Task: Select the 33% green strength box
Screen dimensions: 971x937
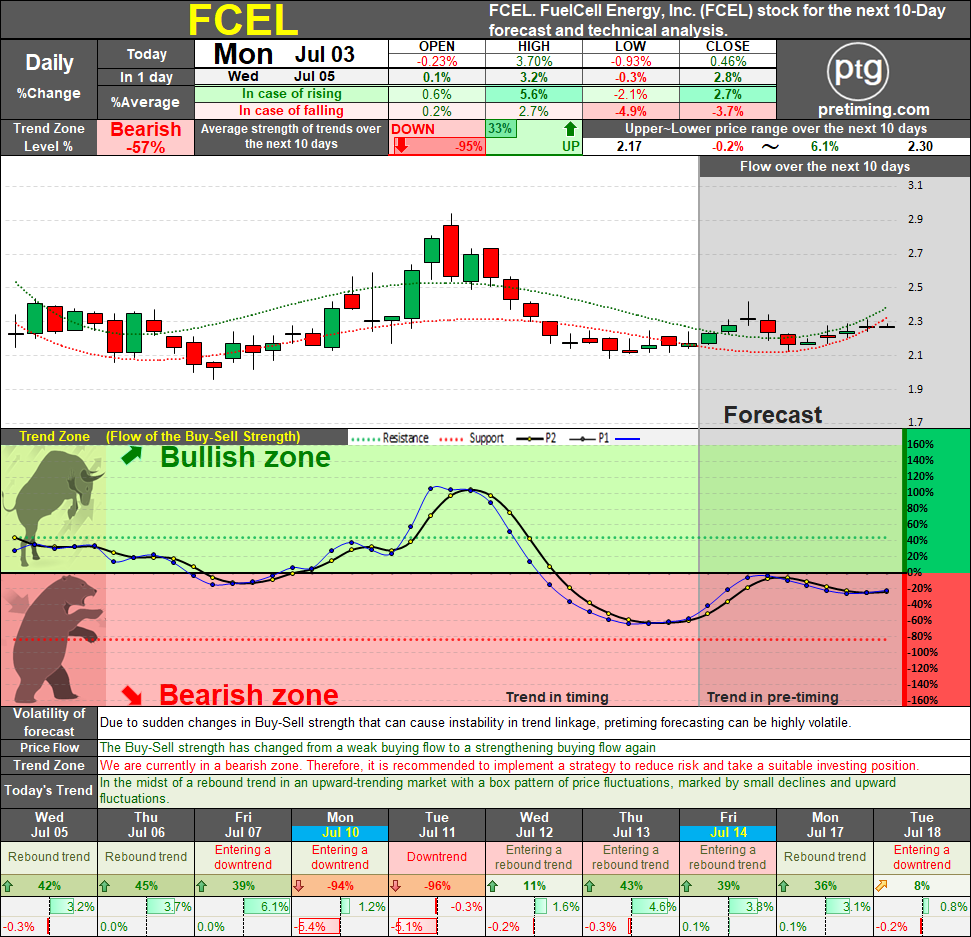Action: [500, 129]
